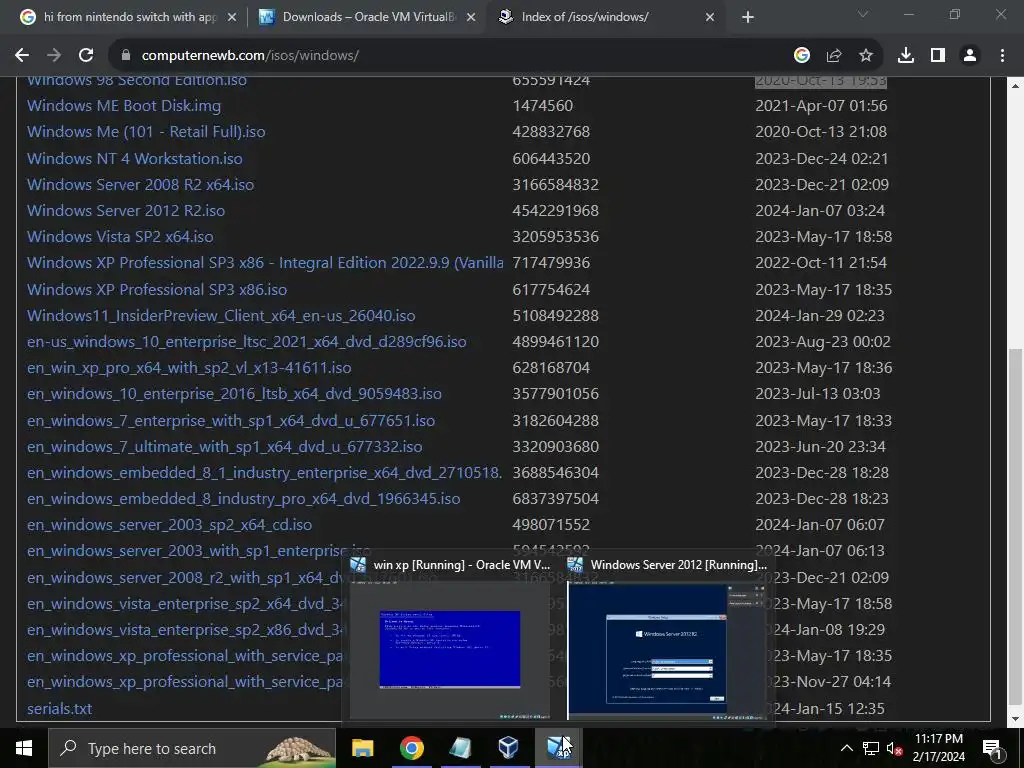Click the 'Type here to search' box
Image resolution: width=1024 pixels, height=768 pixels.
point(192,748)
